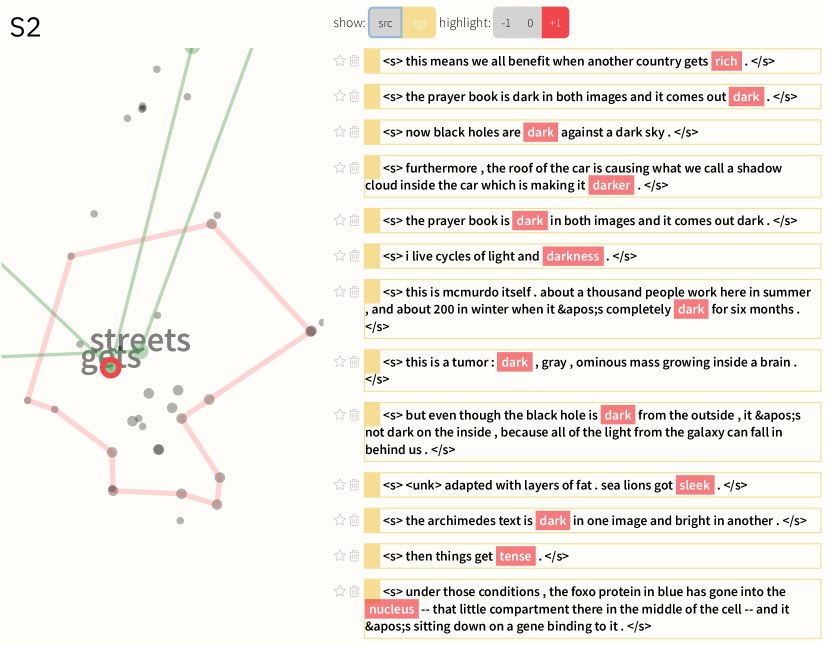The height and width of the screenshot is (645, 830).
Task: Star the 'black holes are dark' sentence
Action: 340,131
